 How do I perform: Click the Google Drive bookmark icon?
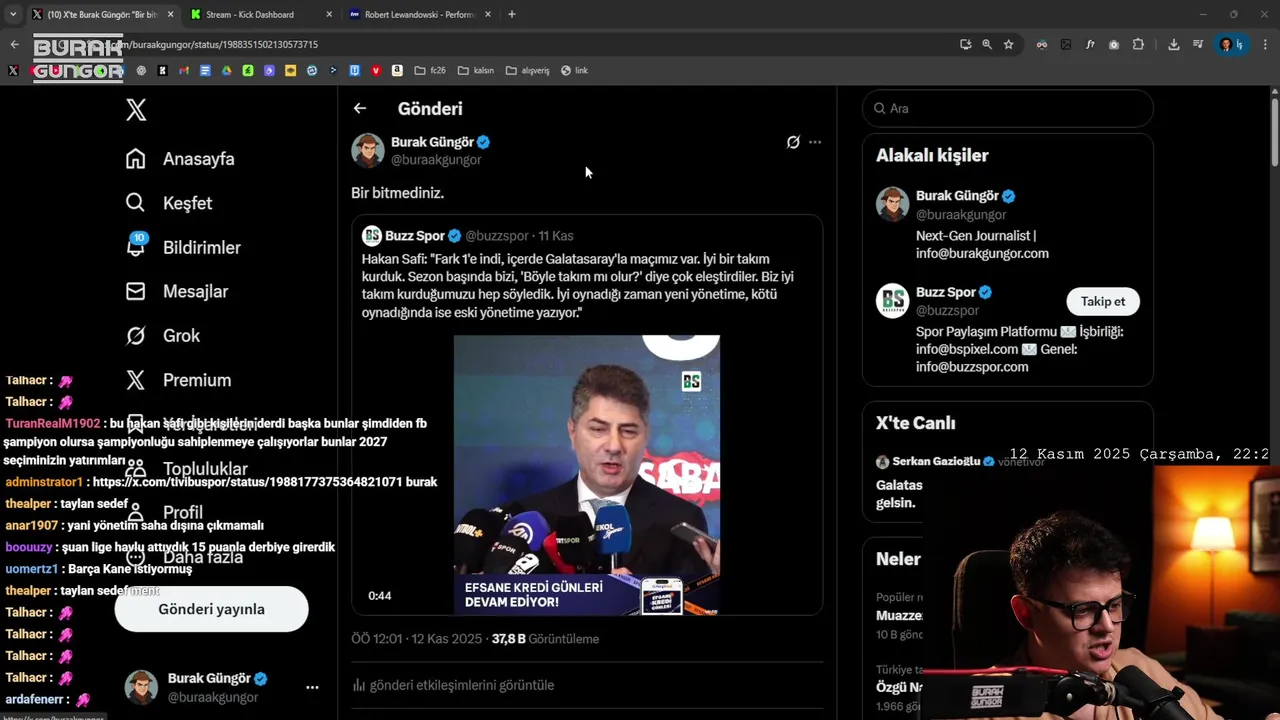click(227, 70)
